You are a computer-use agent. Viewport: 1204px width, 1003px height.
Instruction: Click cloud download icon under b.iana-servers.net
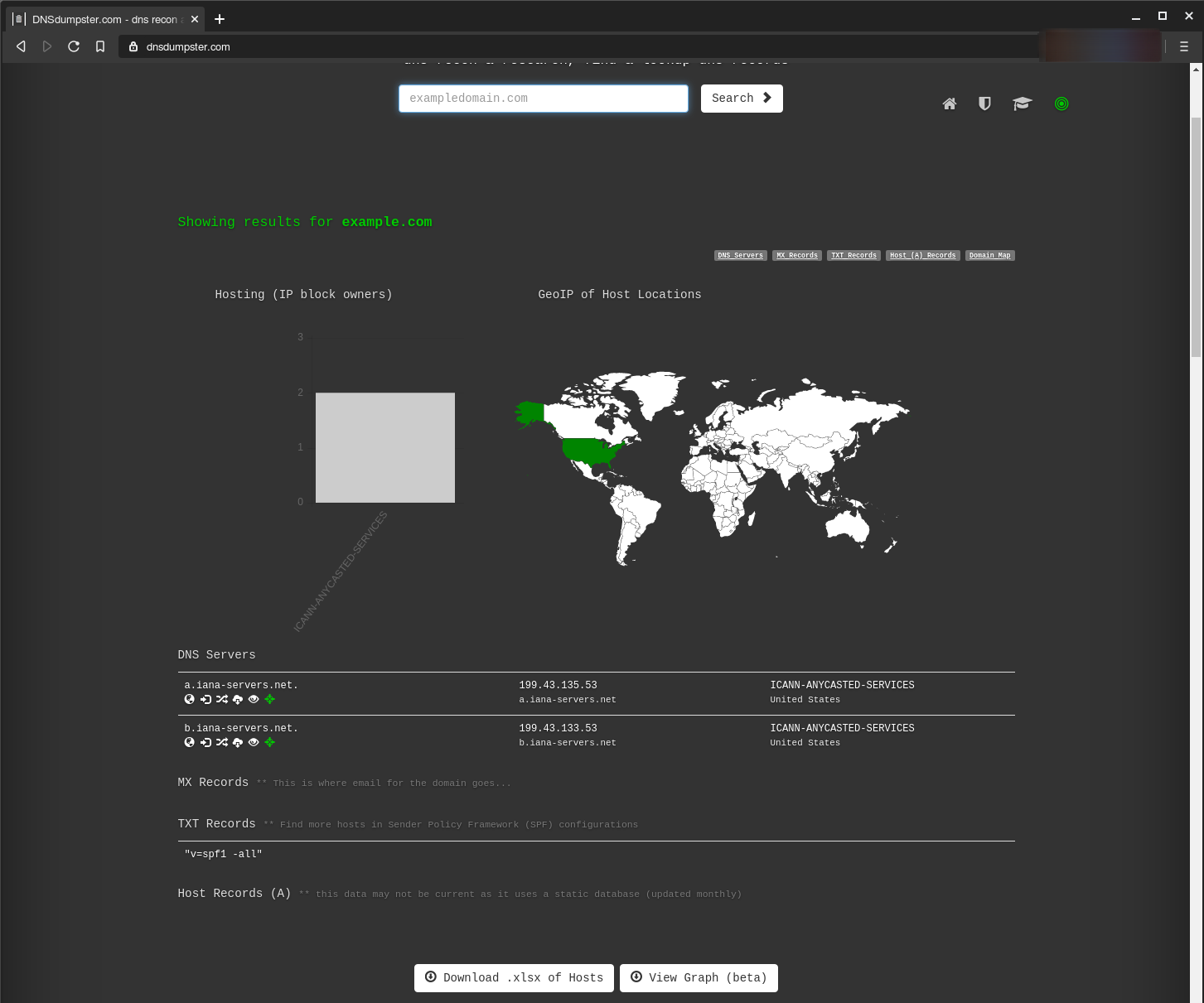point(238,742)
